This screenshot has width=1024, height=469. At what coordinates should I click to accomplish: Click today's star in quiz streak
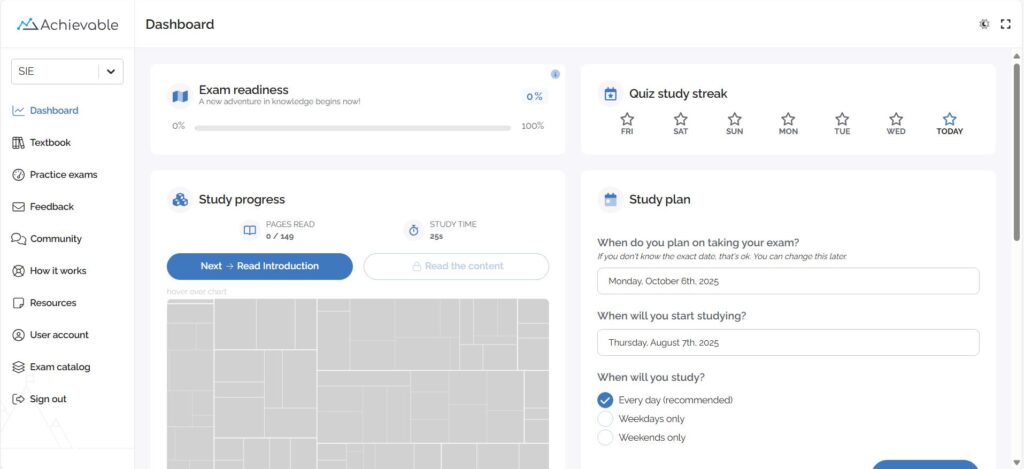click(949, 119)
